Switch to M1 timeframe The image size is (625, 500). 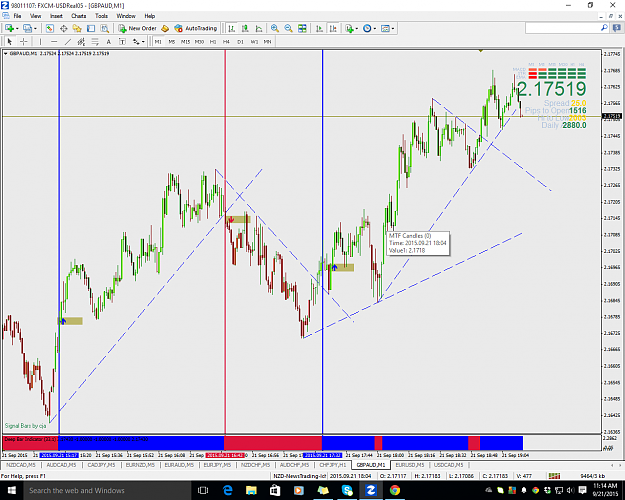click(158, 41)
